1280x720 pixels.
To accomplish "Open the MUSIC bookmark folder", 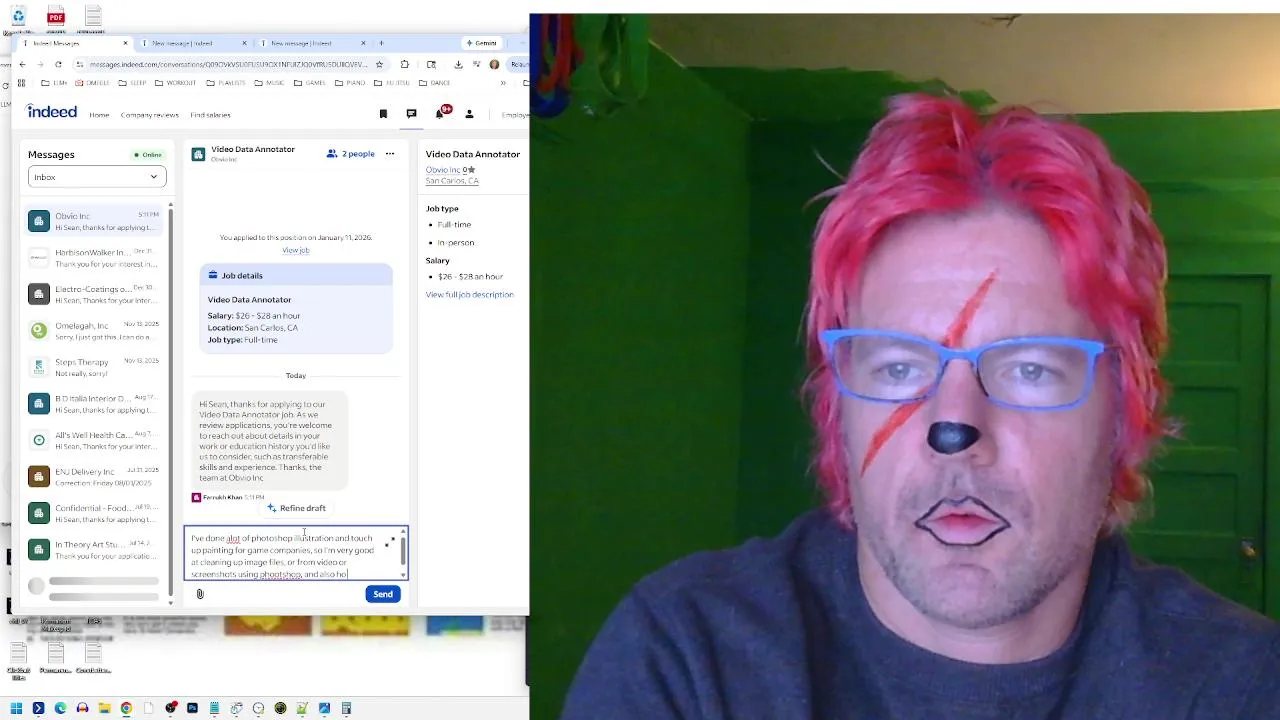I will 269,83.
